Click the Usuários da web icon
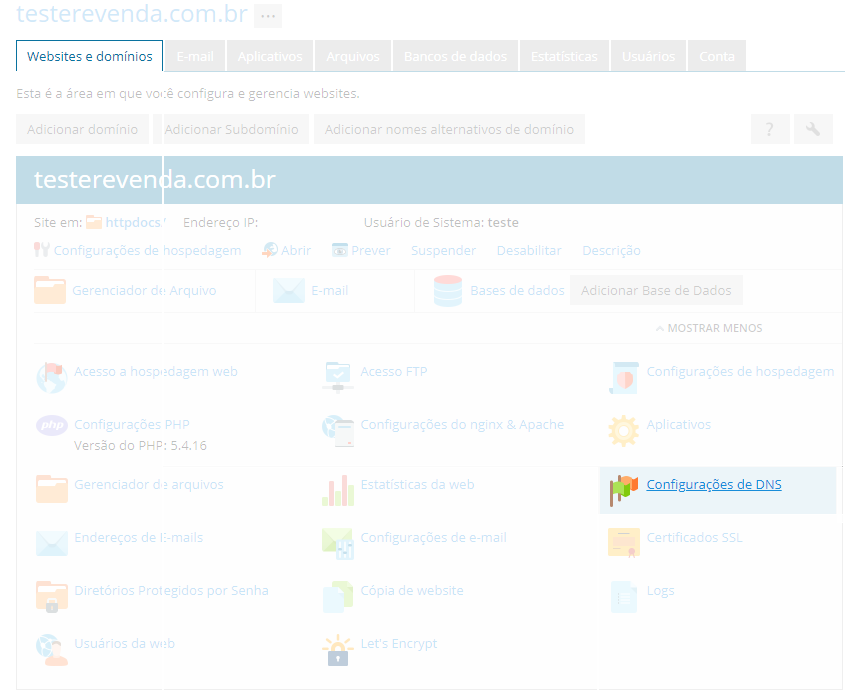Image resolution: width=845 pixels, height=693 pixels. tap(52, 649)
